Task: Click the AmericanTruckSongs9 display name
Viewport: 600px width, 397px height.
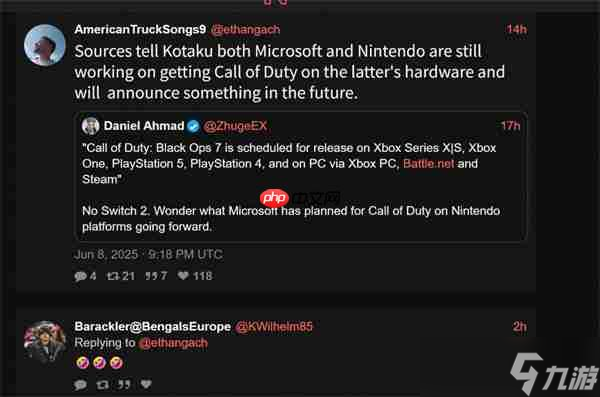Action: tap(140, 29)
